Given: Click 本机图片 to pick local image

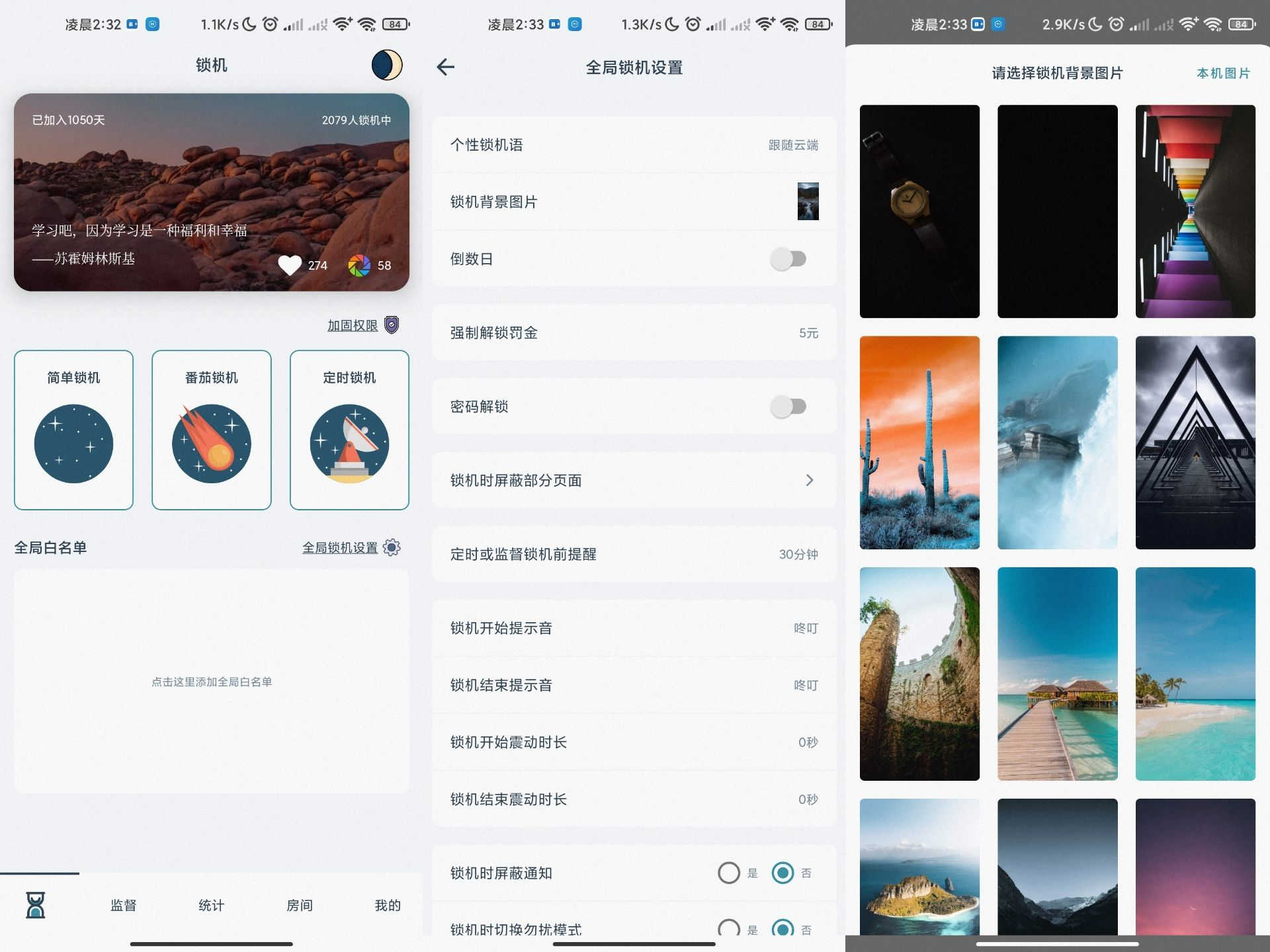Looking at the screenshot, I should pos(1223,73).
